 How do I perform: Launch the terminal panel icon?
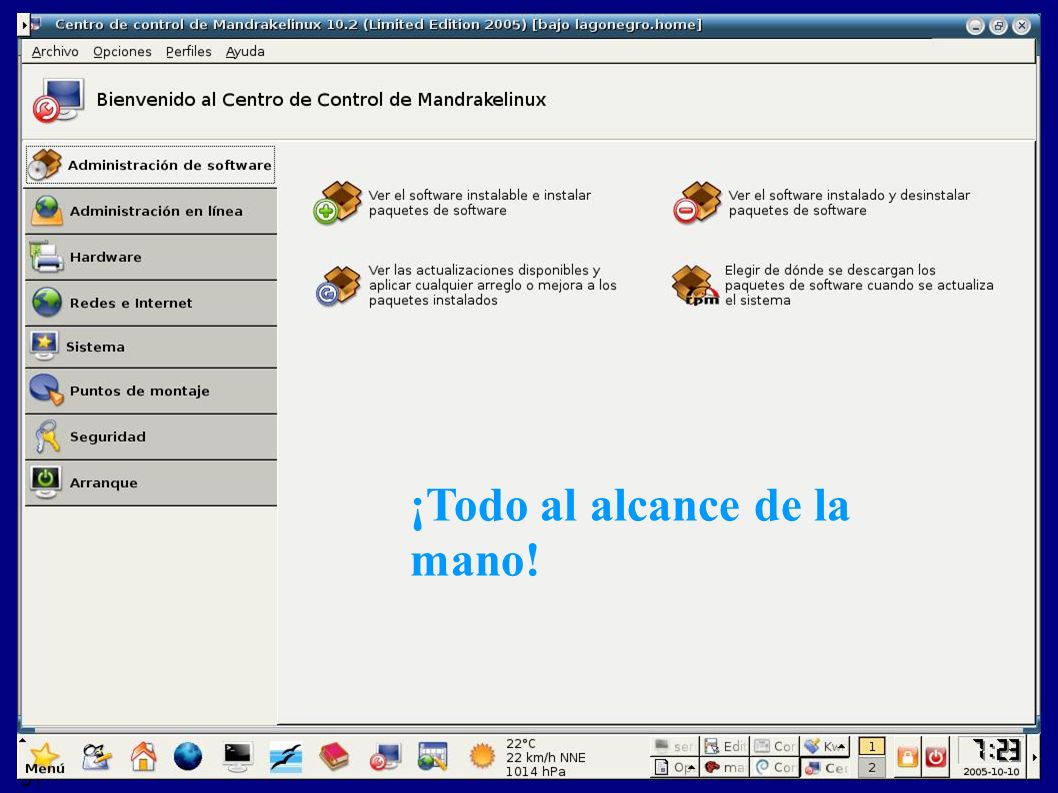(x=238, y=757)
